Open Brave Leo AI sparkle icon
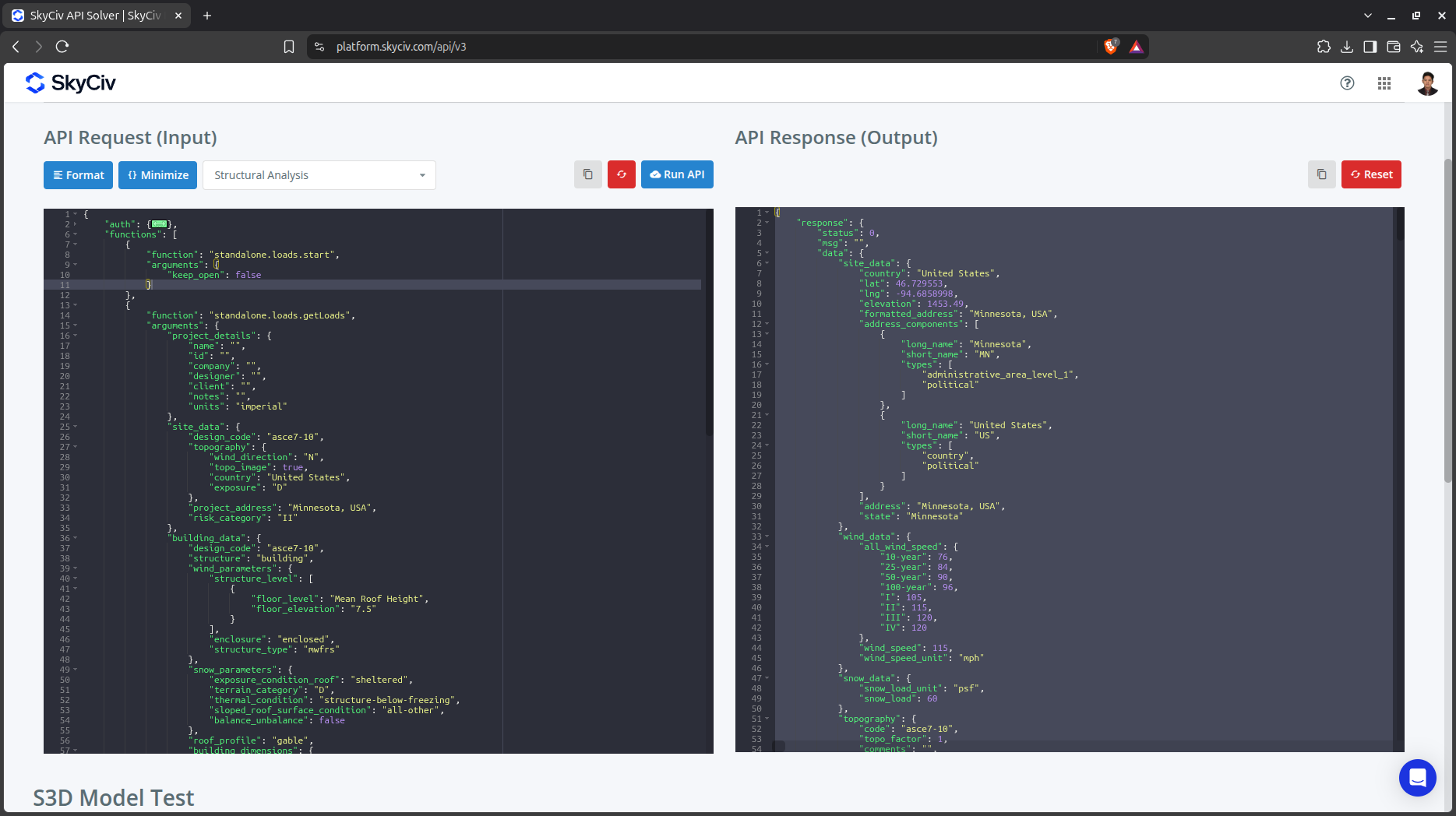 click(1417, 47)
